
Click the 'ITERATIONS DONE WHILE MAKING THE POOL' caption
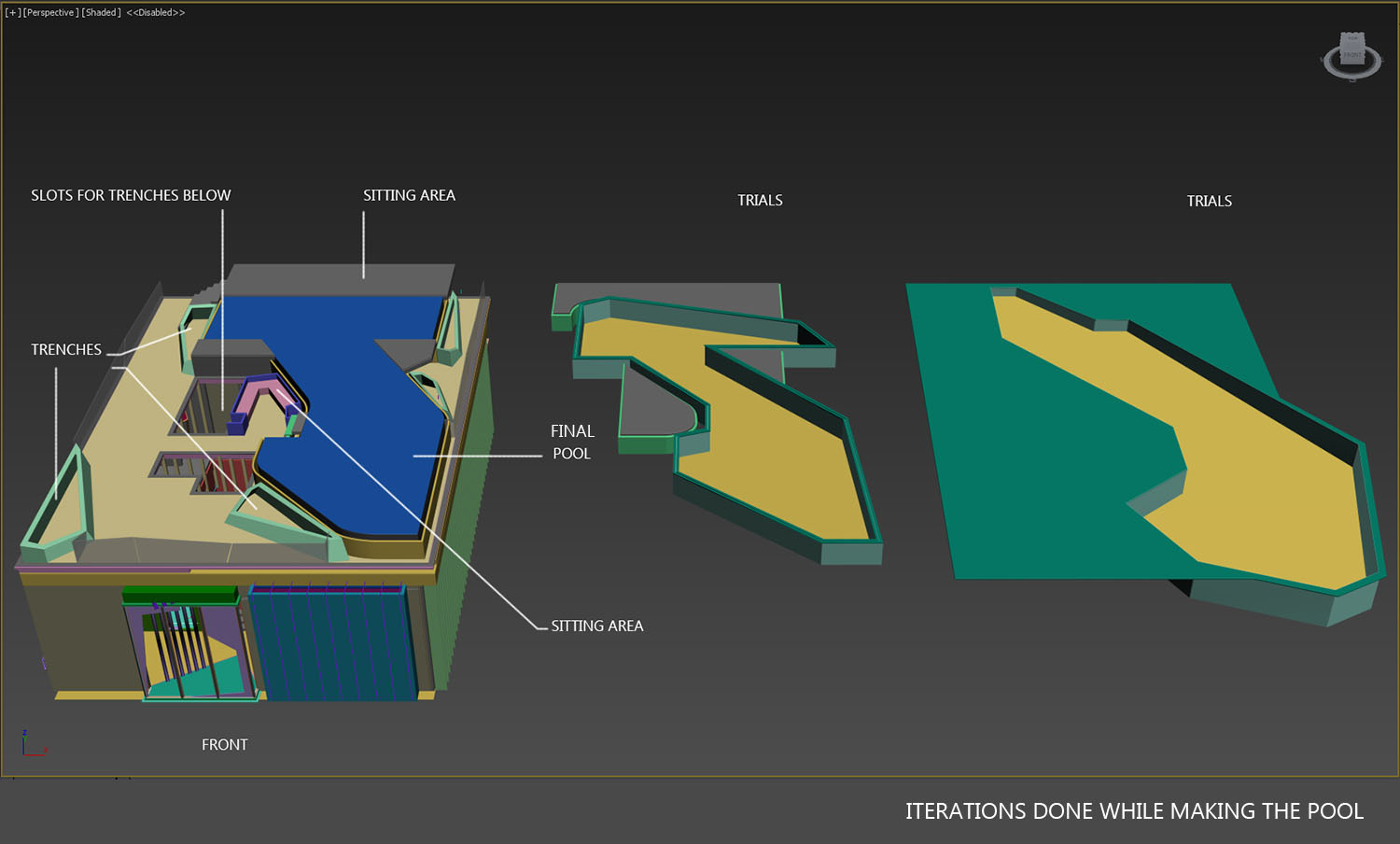coord(1134,811)
